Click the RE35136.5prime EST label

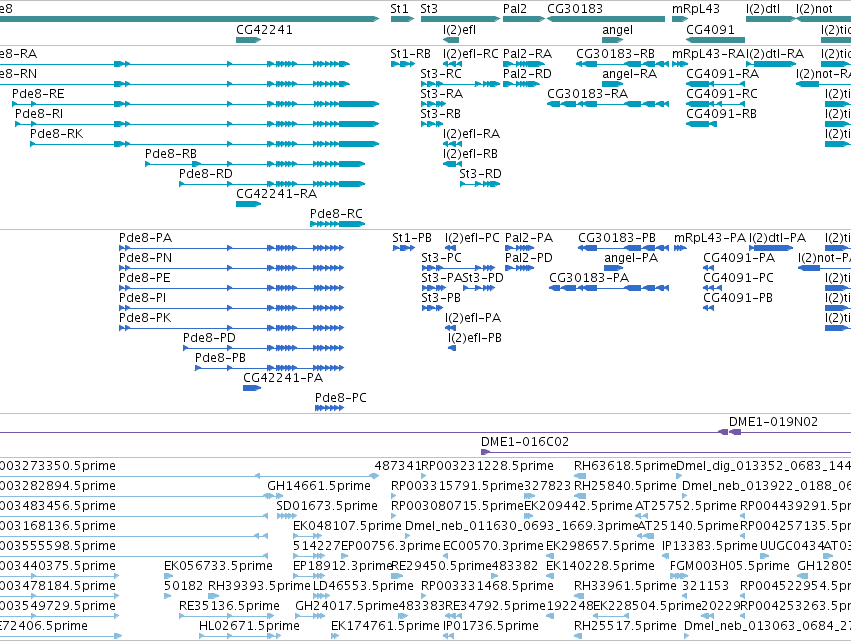pos(230,606)
